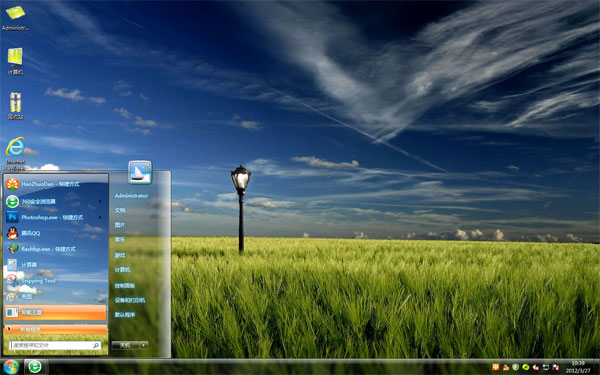Open pinned 360 browser on taskbar
600x375 pixels.
[x=35, y=367]
